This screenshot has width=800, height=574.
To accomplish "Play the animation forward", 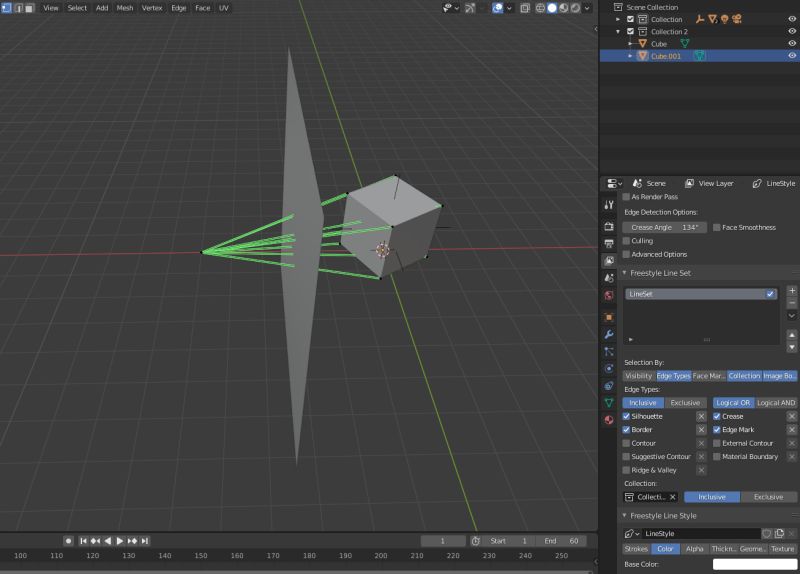I will (x=120, y=541).
